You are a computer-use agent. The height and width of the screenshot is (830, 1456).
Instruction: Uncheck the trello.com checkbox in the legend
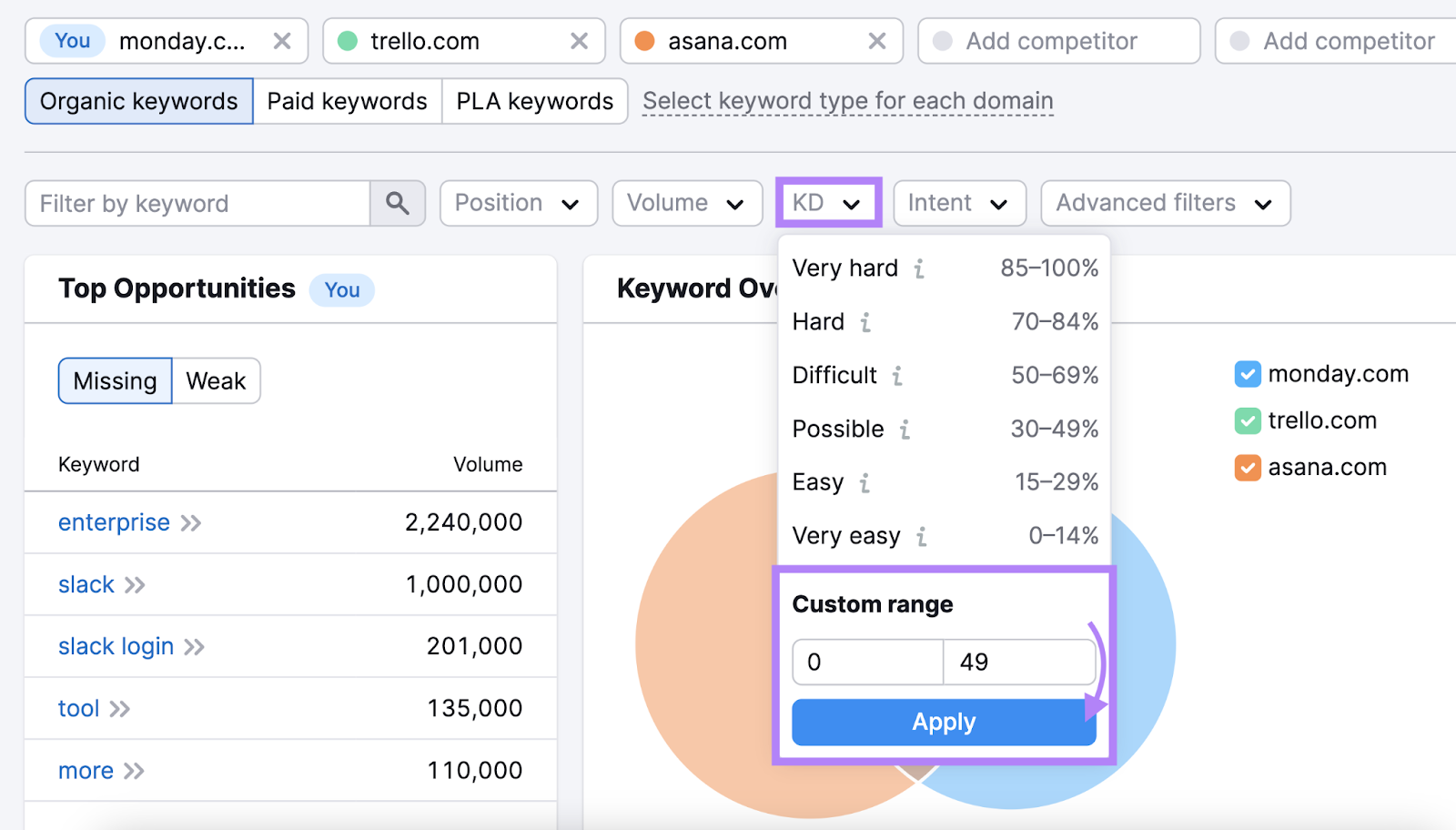click(x=1248, y=420)
